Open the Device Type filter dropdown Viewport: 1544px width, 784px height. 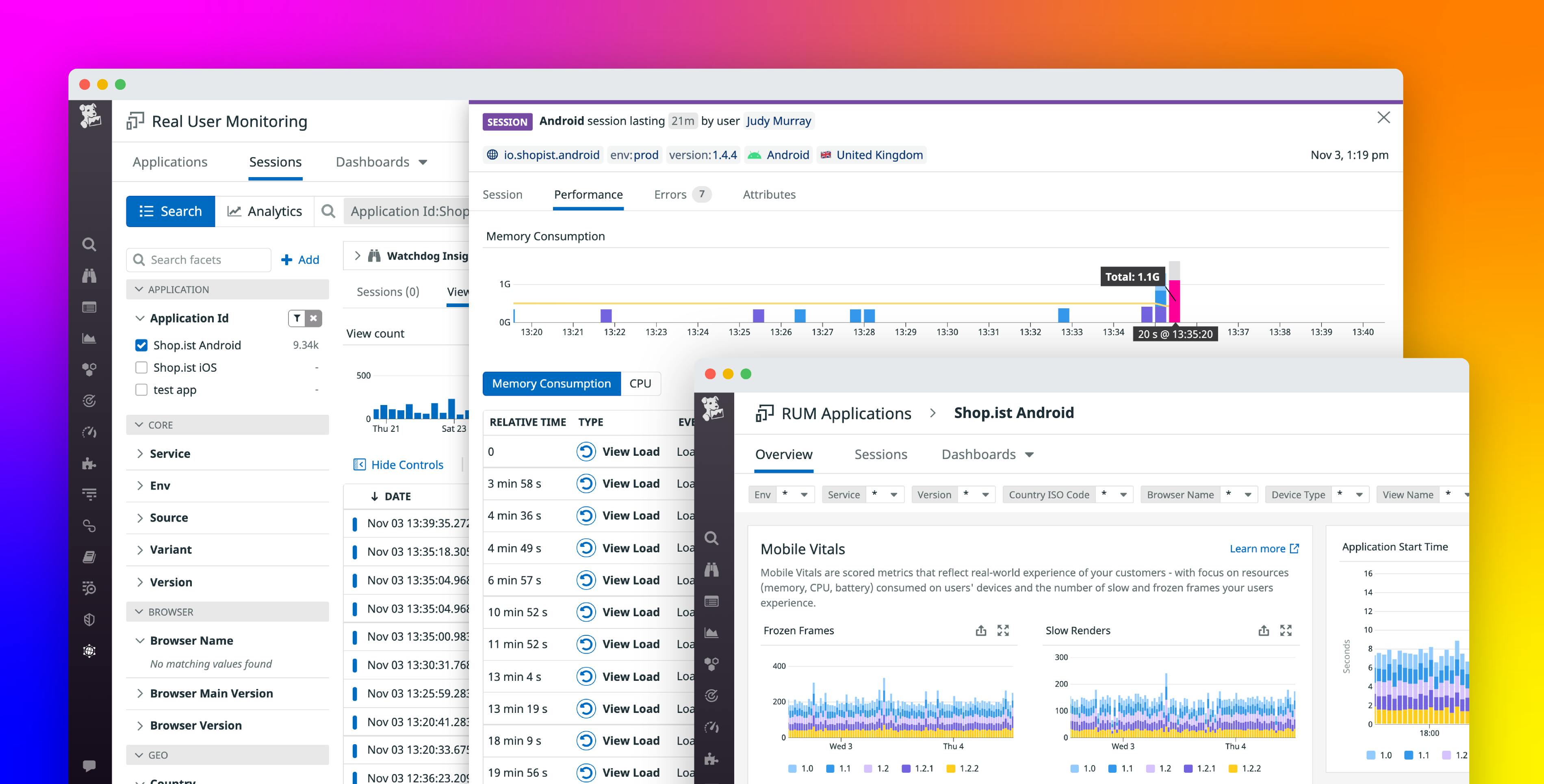click(1351, 494)
